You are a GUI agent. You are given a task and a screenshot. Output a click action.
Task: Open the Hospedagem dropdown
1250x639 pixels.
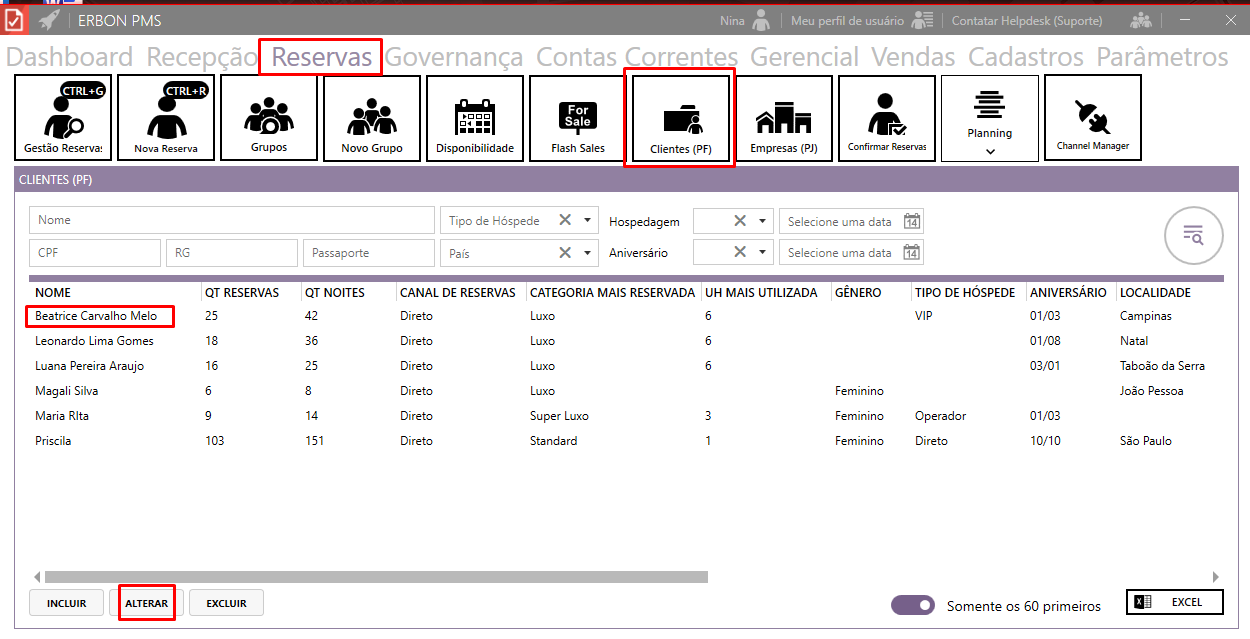[764, 220]
